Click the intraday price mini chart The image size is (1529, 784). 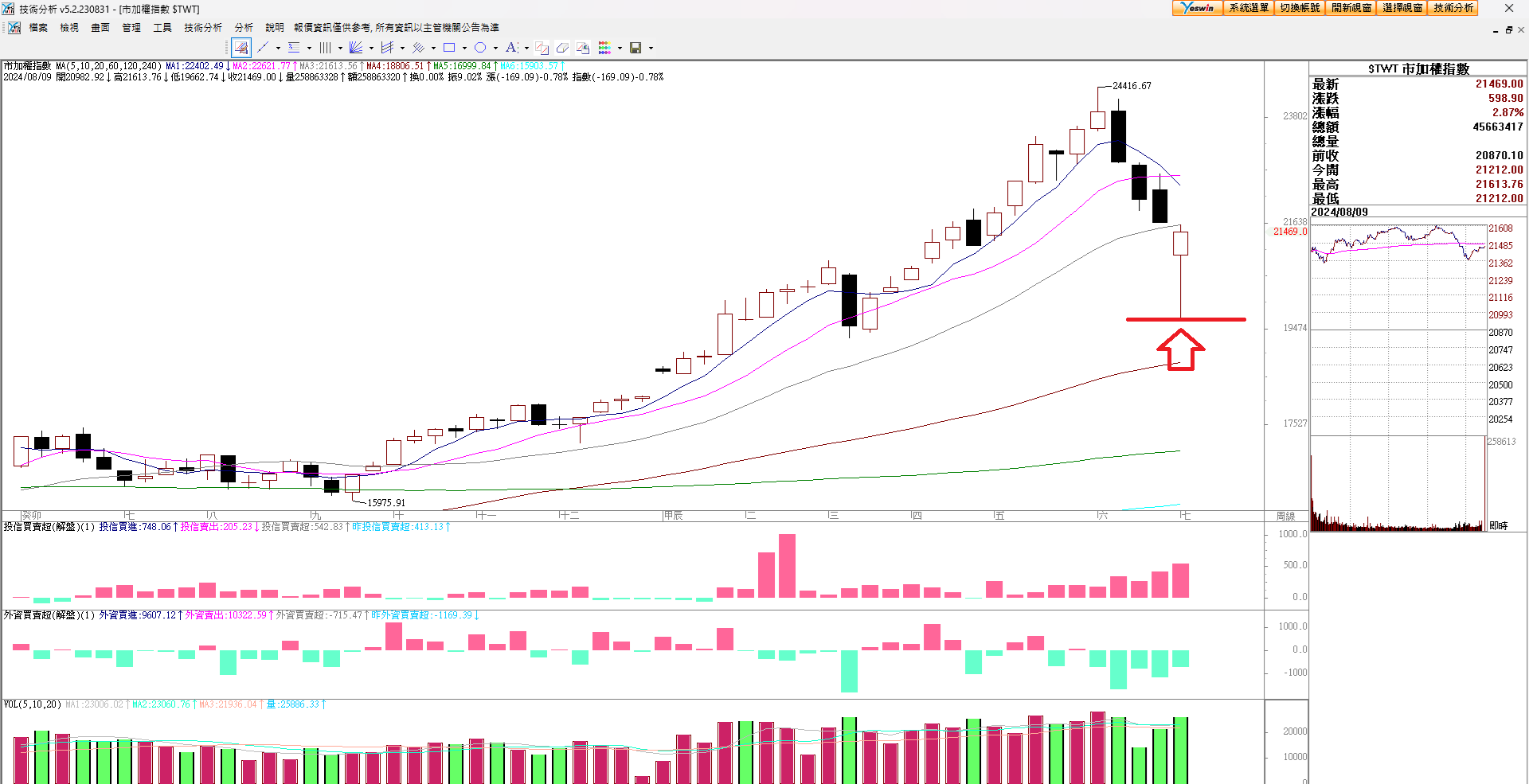coord(1398,330)
